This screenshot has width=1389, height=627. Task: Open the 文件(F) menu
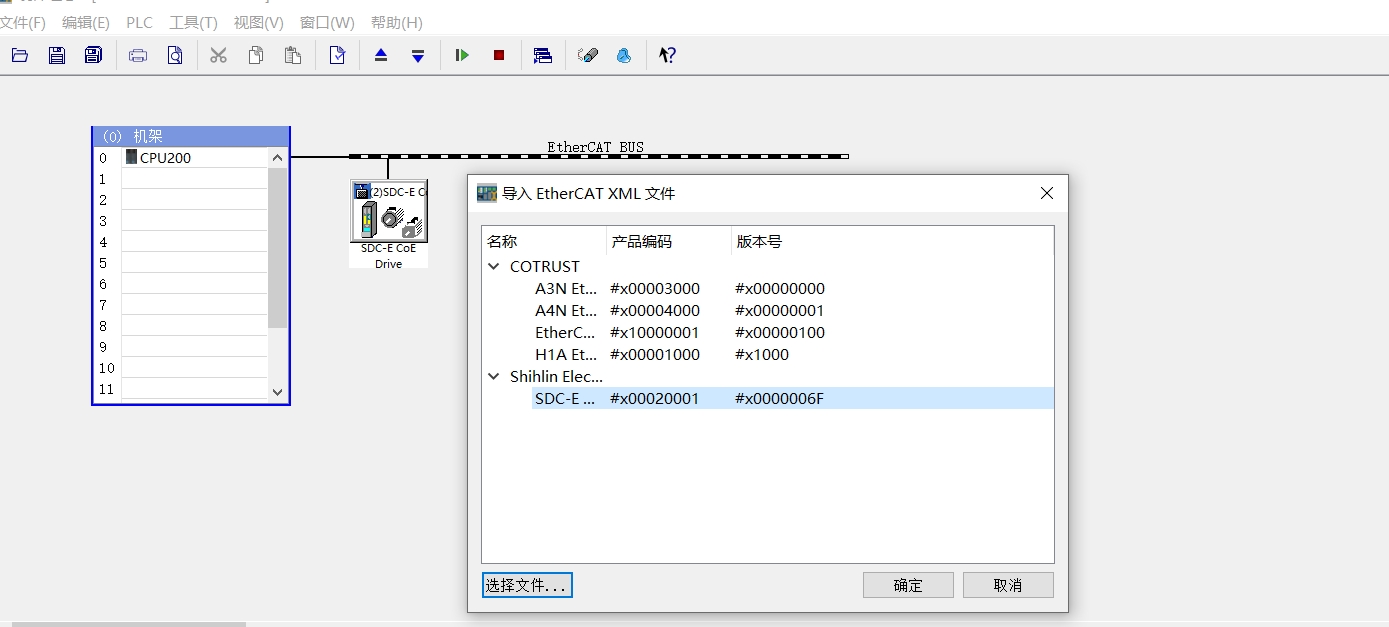point(23,22)
